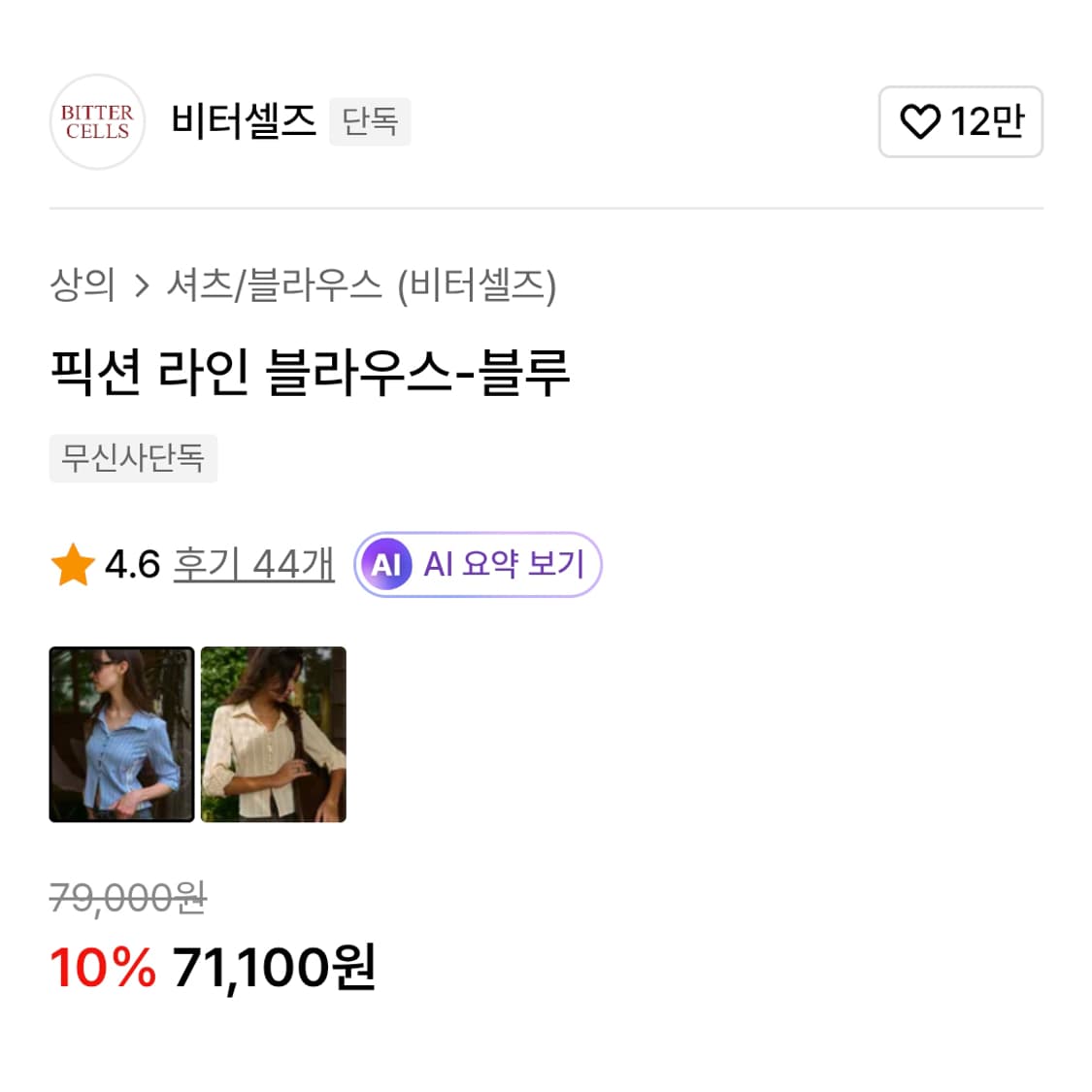This screenshot has width=1092, height=1092.
Task: Click the 단독 label next to brand name
Action: click(369, 122)
